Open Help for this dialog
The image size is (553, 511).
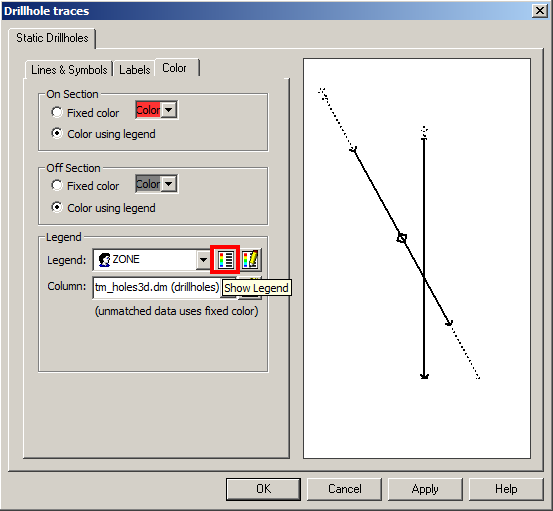coord(506,489)
